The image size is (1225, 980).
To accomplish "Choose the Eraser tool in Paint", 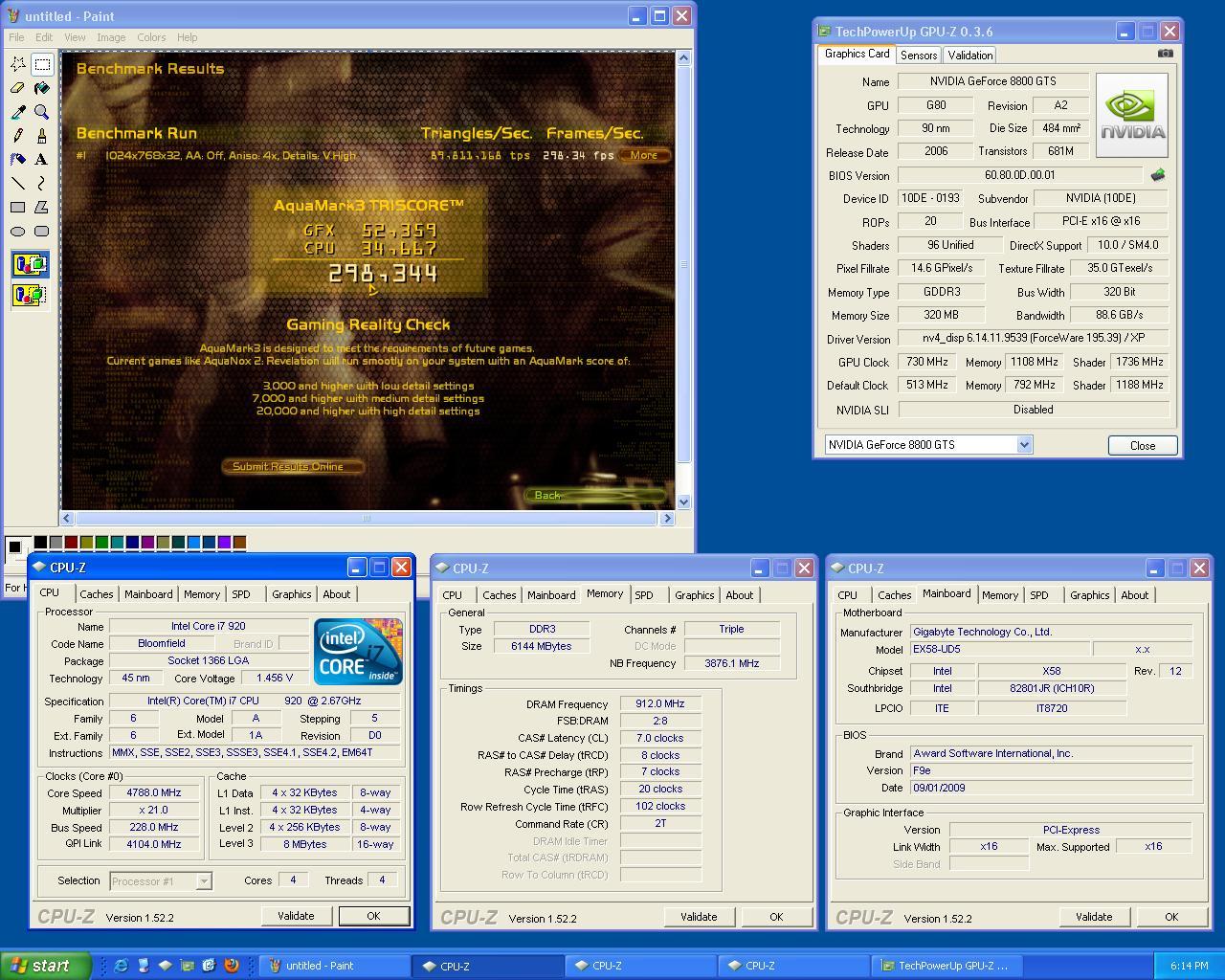I will tap(18, 88).
